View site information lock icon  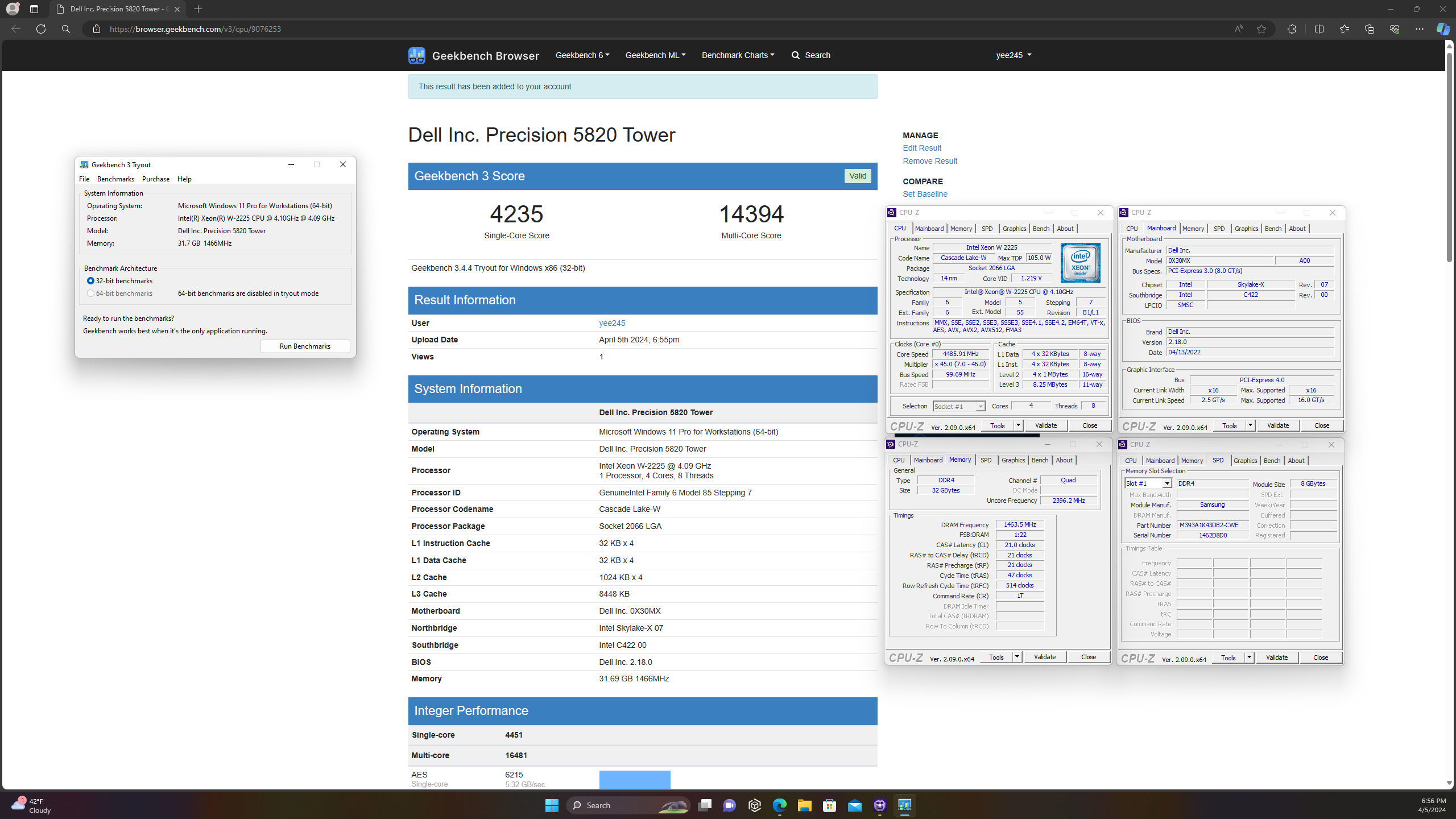[97, 29]
